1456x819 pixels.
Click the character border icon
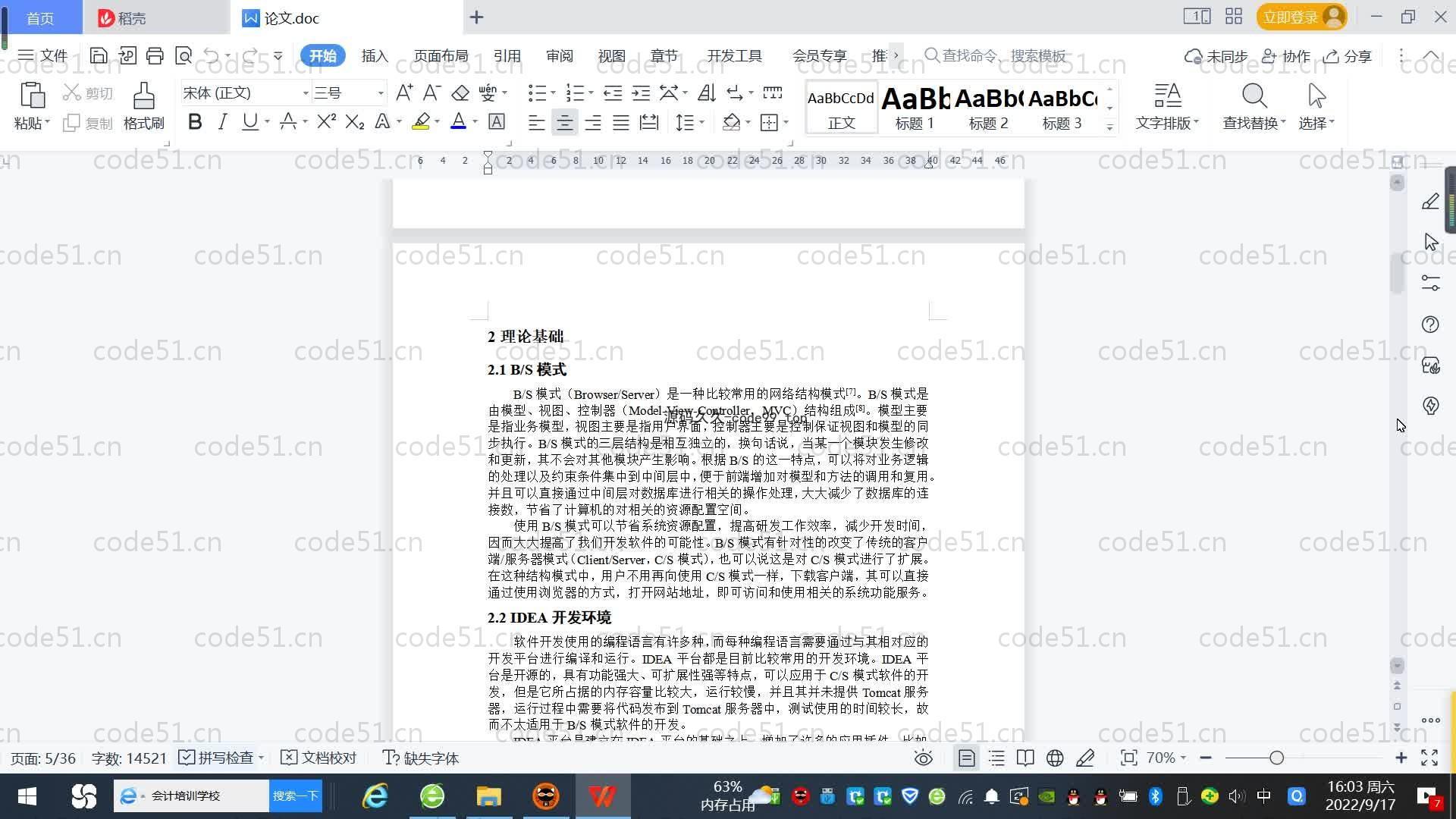click(x=497, y=121)
